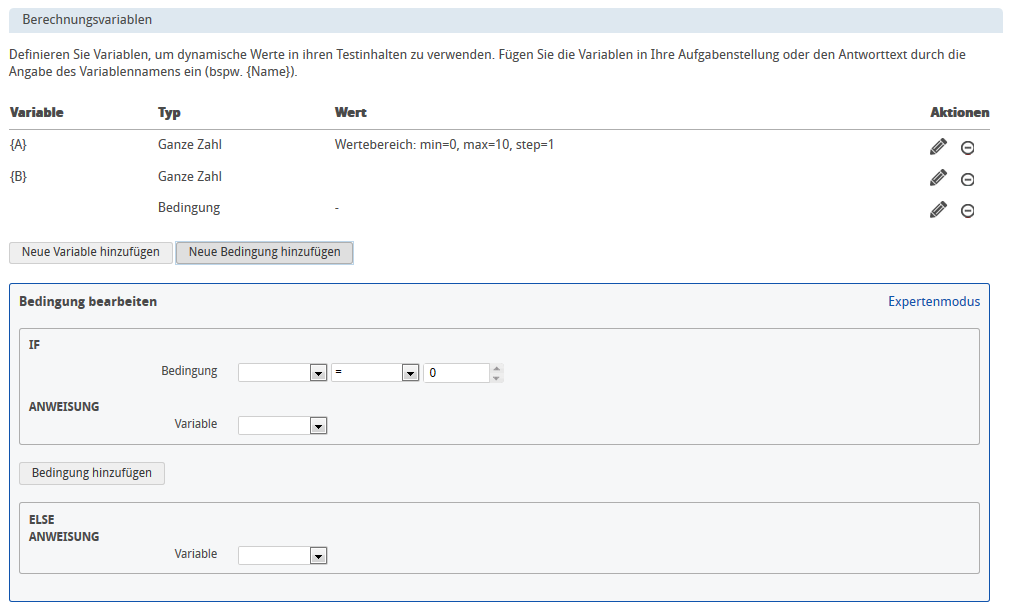The image size is (1014, 613).
Task: Edit the Bedingung row with pencil icon
Action: (x=937, y=210)
